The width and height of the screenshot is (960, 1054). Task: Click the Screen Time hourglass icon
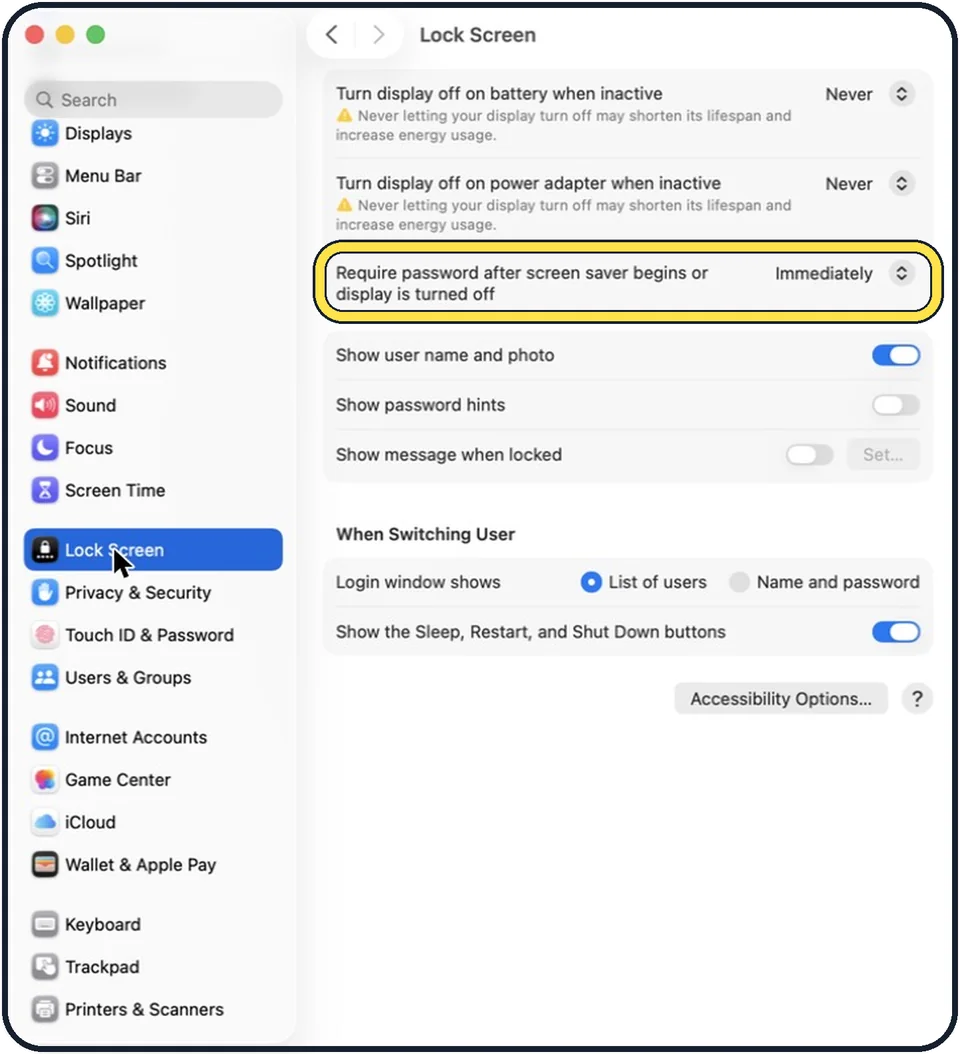[45, 490]
